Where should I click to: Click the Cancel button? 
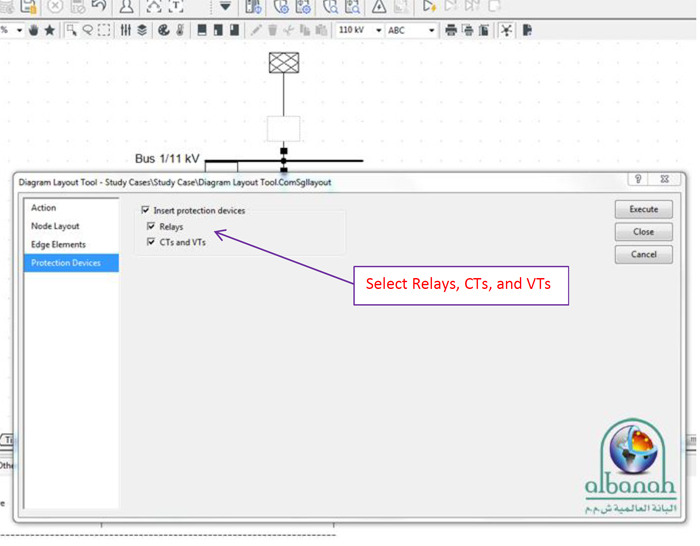coord(643,255)
